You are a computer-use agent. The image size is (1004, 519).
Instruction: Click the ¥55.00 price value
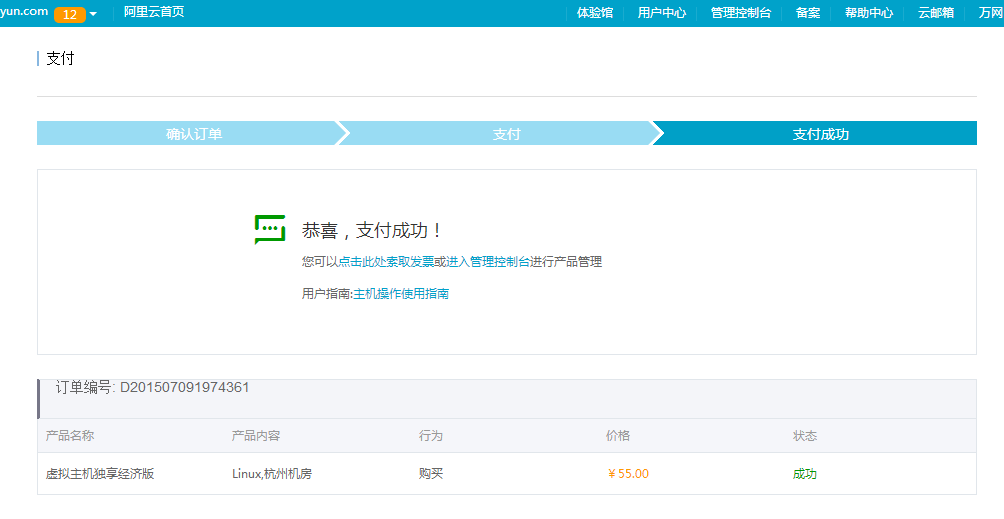tap(628, 474)
